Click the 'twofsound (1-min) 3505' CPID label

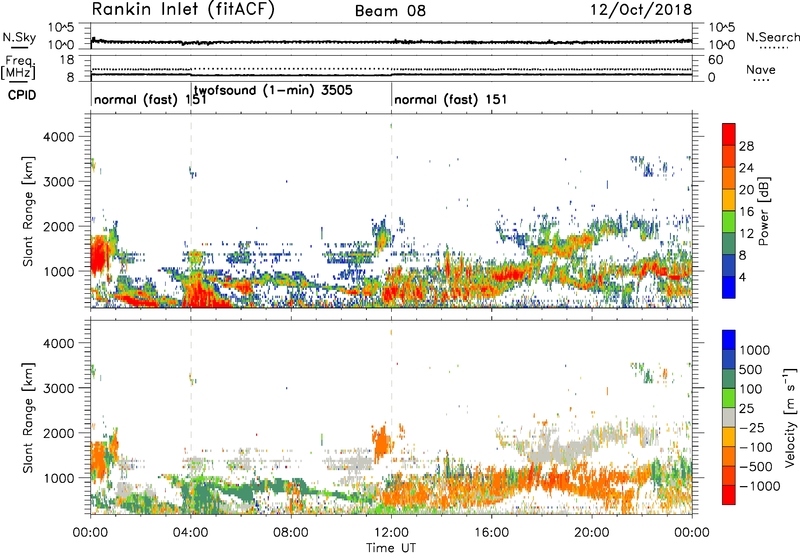(x=273, y=90)
